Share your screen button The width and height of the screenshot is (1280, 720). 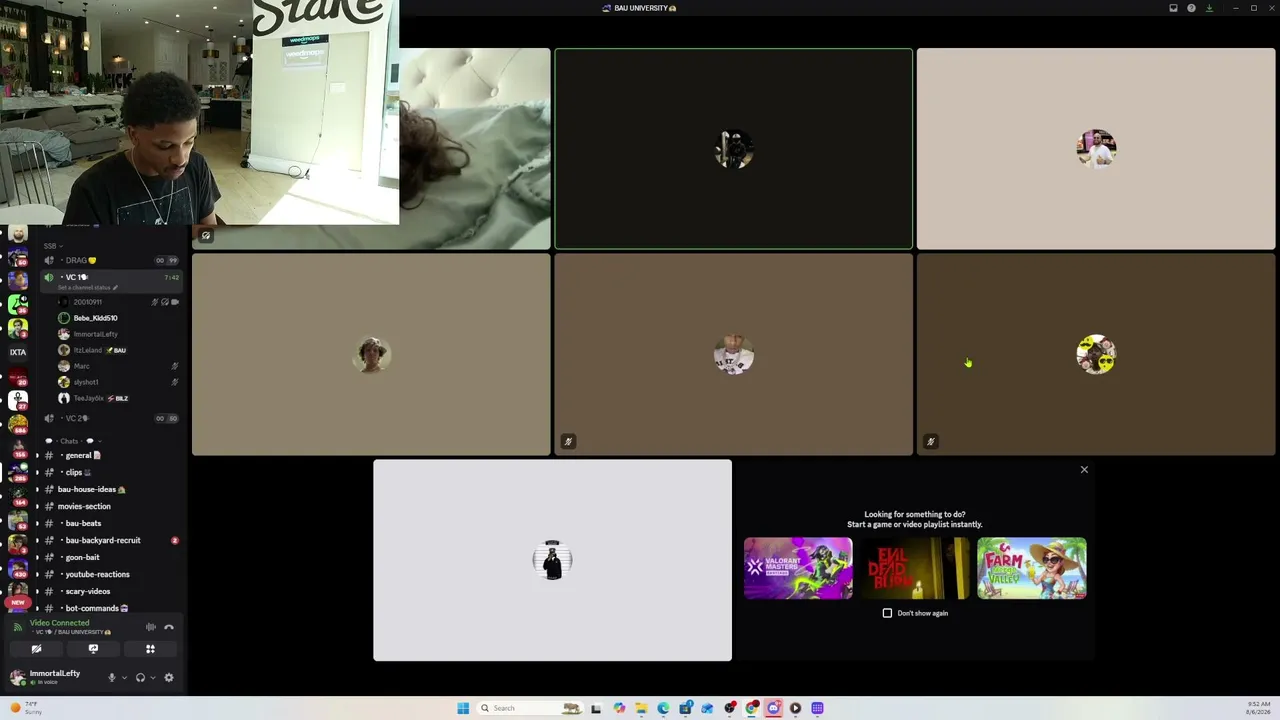tap(93, 649)
